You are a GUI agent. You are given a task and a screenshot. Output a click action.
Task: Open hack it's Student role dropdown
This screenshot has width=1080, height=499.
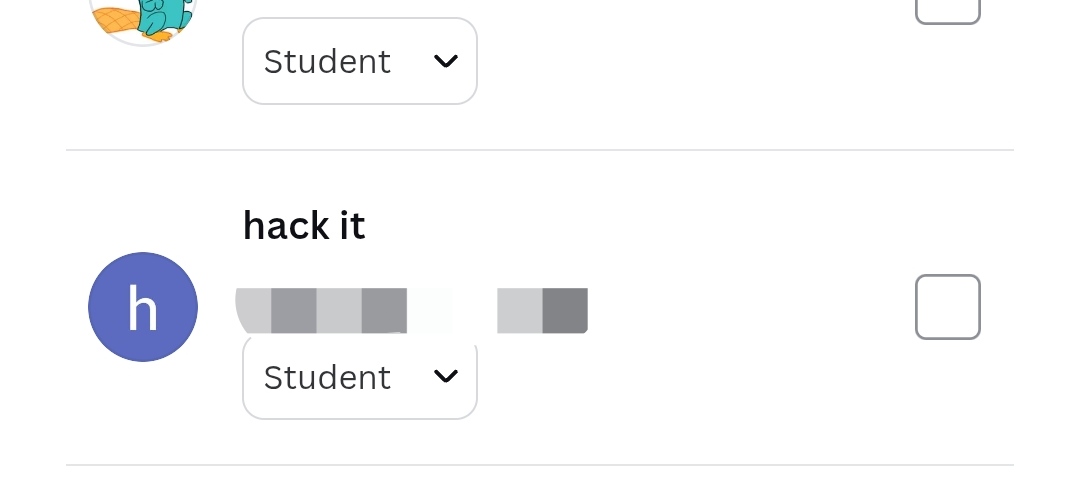point(359,377)
